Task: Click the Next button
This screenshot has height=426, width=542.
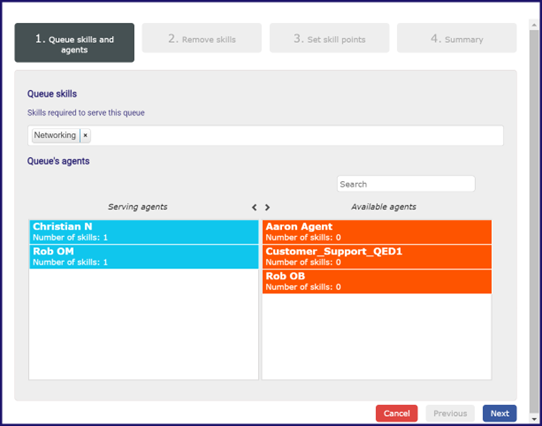Action: 500,414
